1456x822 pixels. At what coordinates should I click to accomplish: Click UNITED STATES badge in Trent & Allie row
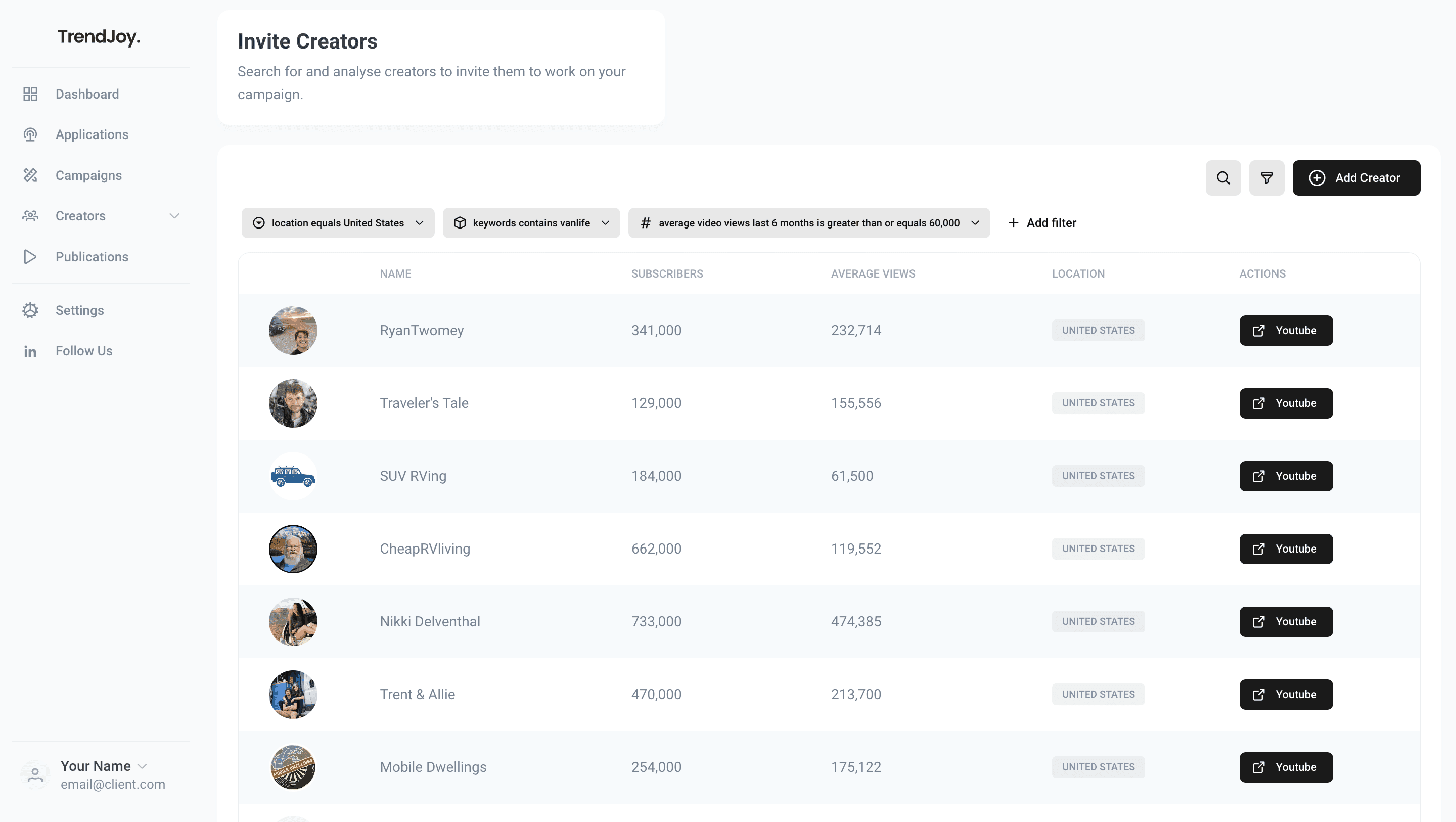(1098, 694)
